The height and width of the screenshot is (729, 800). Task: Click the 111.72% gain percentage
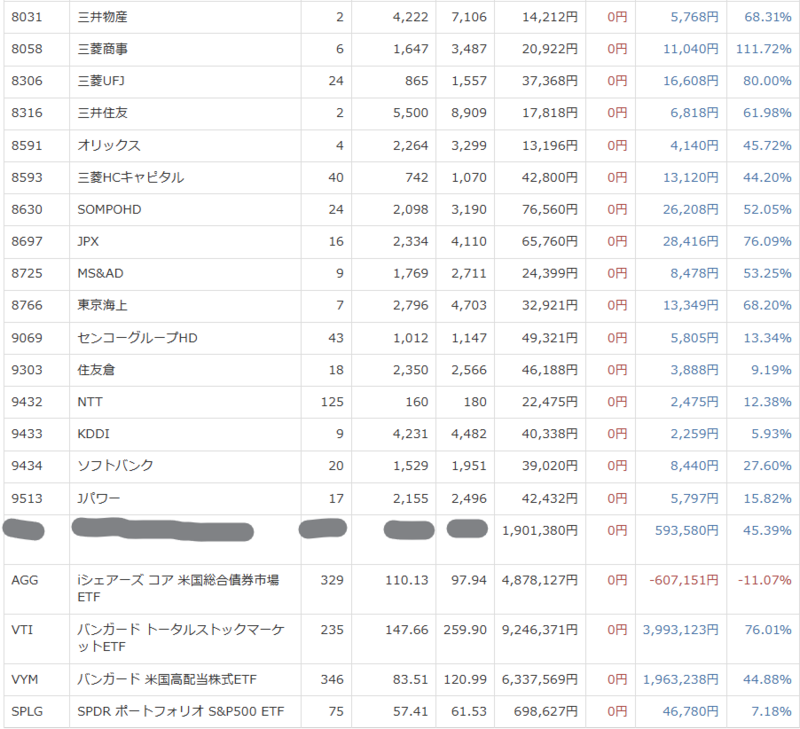click(763, 49)
